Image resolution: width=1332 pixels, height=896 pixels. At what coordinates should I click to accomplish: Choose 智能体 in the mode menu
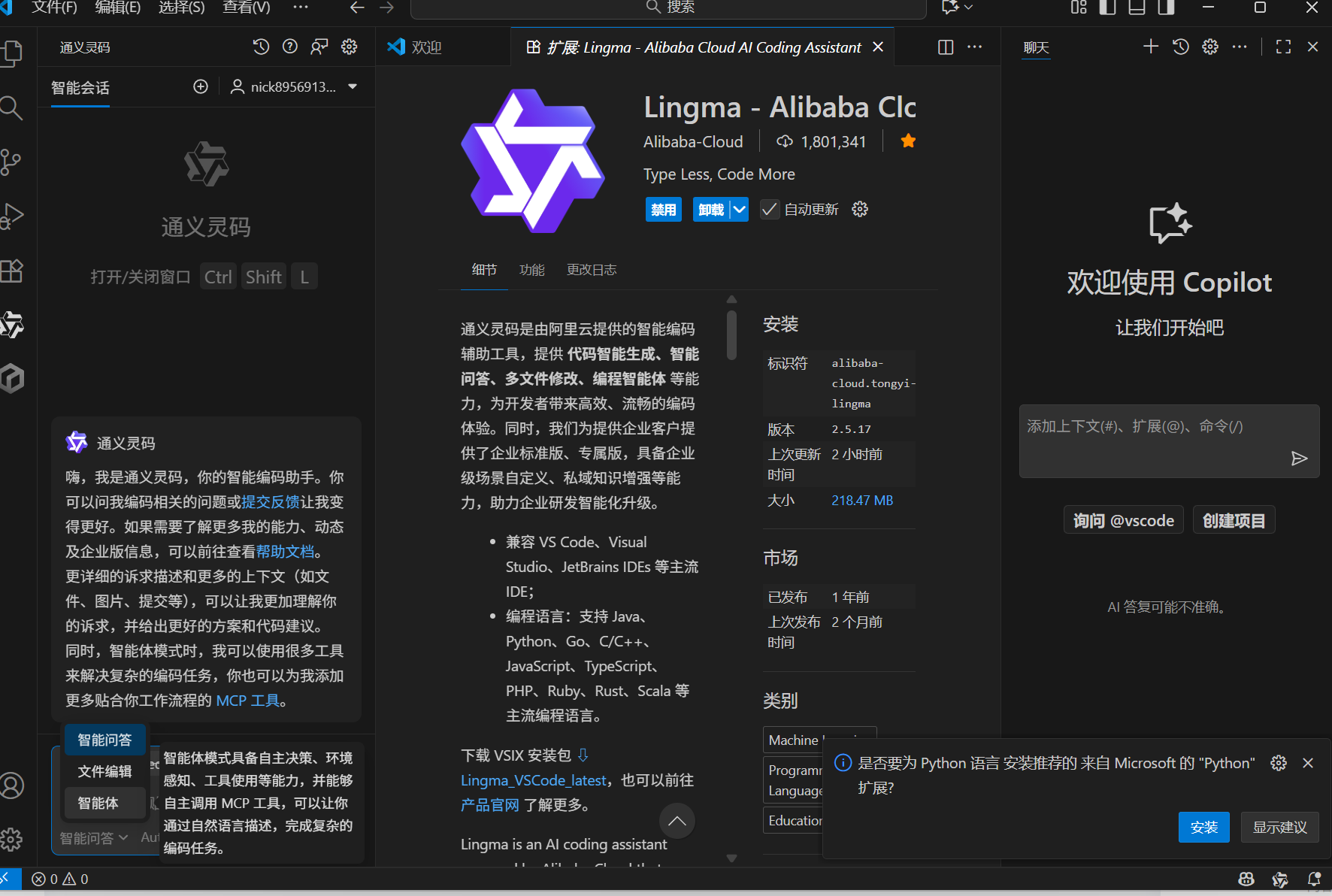coord(105,803)
